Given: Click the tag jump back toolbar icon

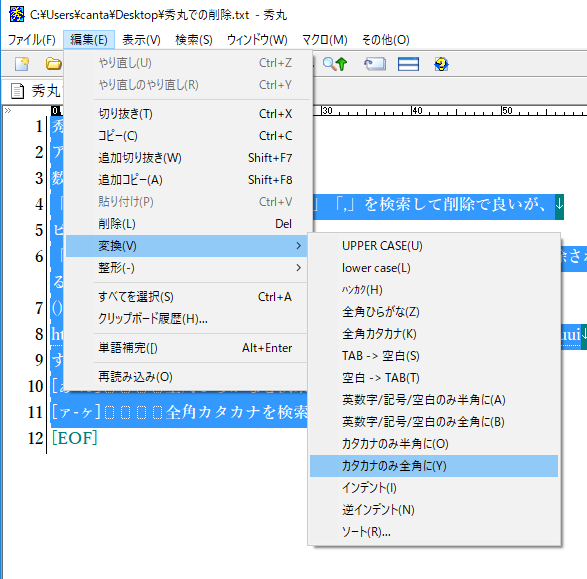Looking at the screenshot, I should [x=375, y=64].
